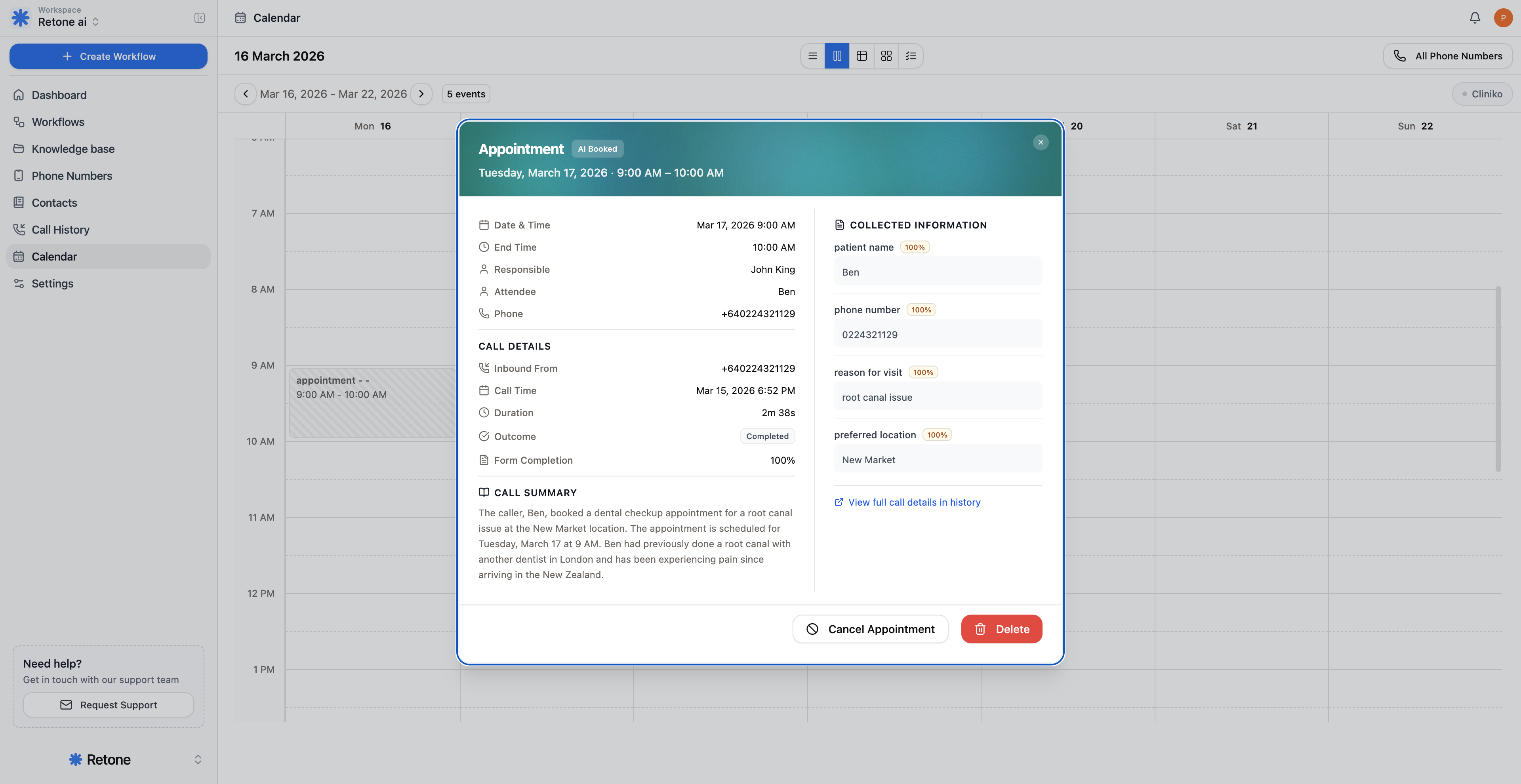Select the agenda checklist view icon
This screenshot has height=784, width=1521.
click(x=911, y=55)
